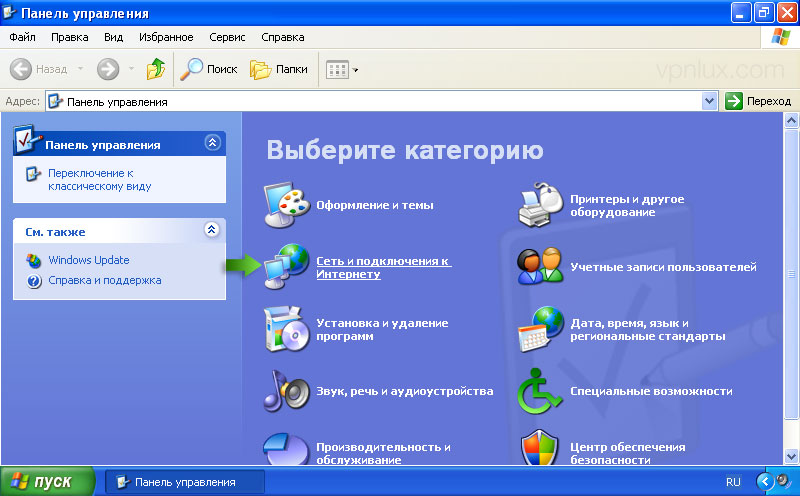This screenshot has width=800, height=496.
Task: Open the Избранное menu
Action: click(166, 37)
